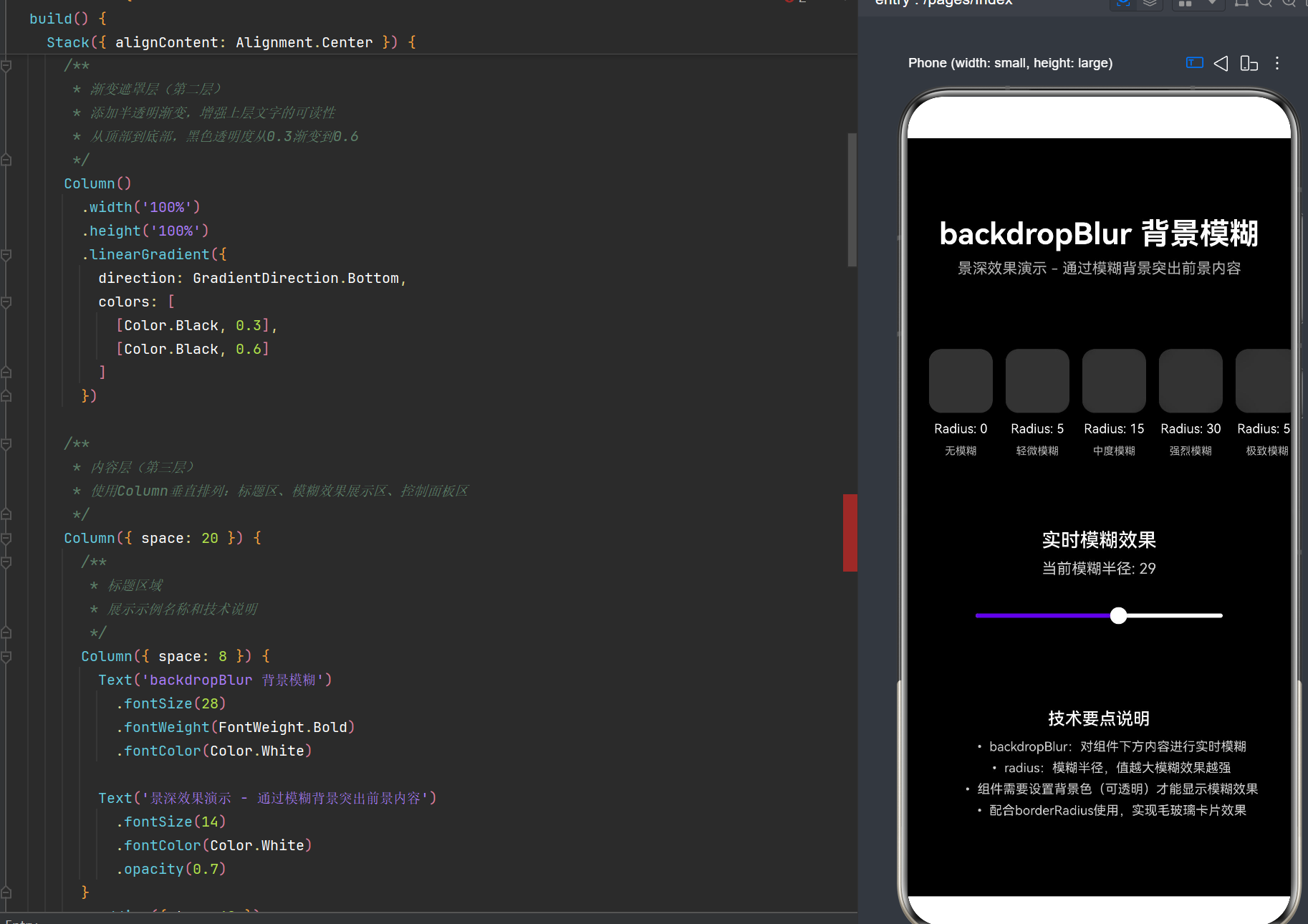Image resolution: width=1308 pixels, height=924 pixels.
Task: Click 'Alignment.Center' in the Stack line
Action: (x=304, y=42)
